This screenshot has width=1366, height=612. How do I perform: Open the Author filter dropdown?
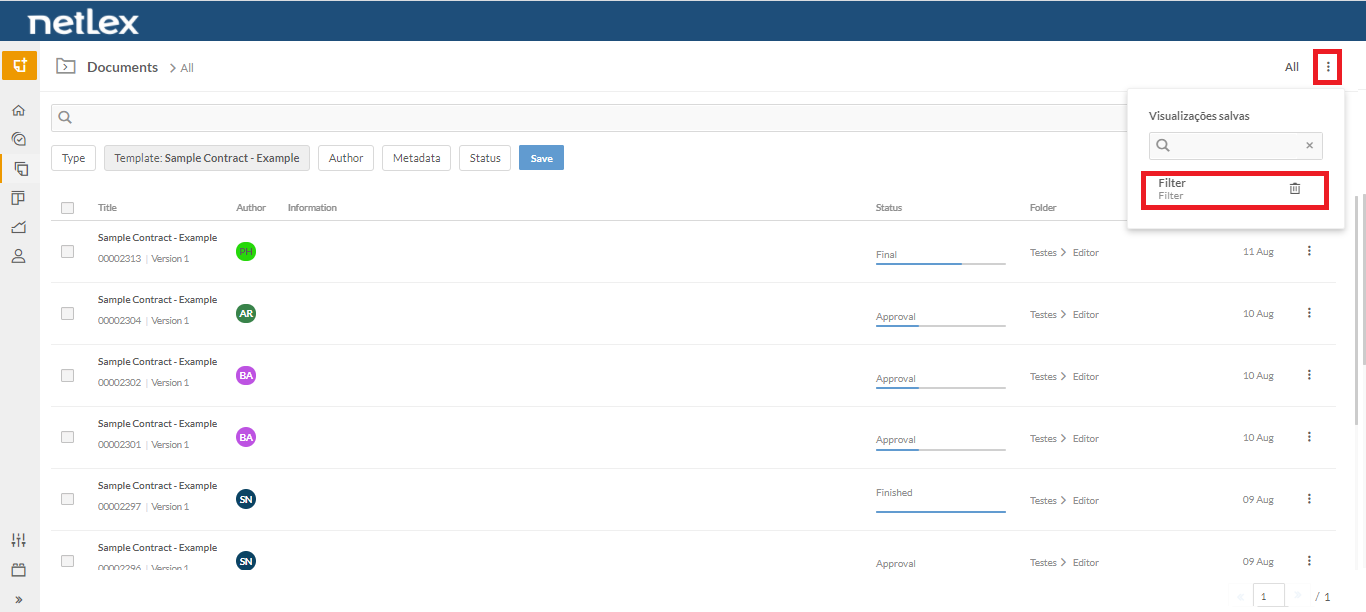click(346, 158)
